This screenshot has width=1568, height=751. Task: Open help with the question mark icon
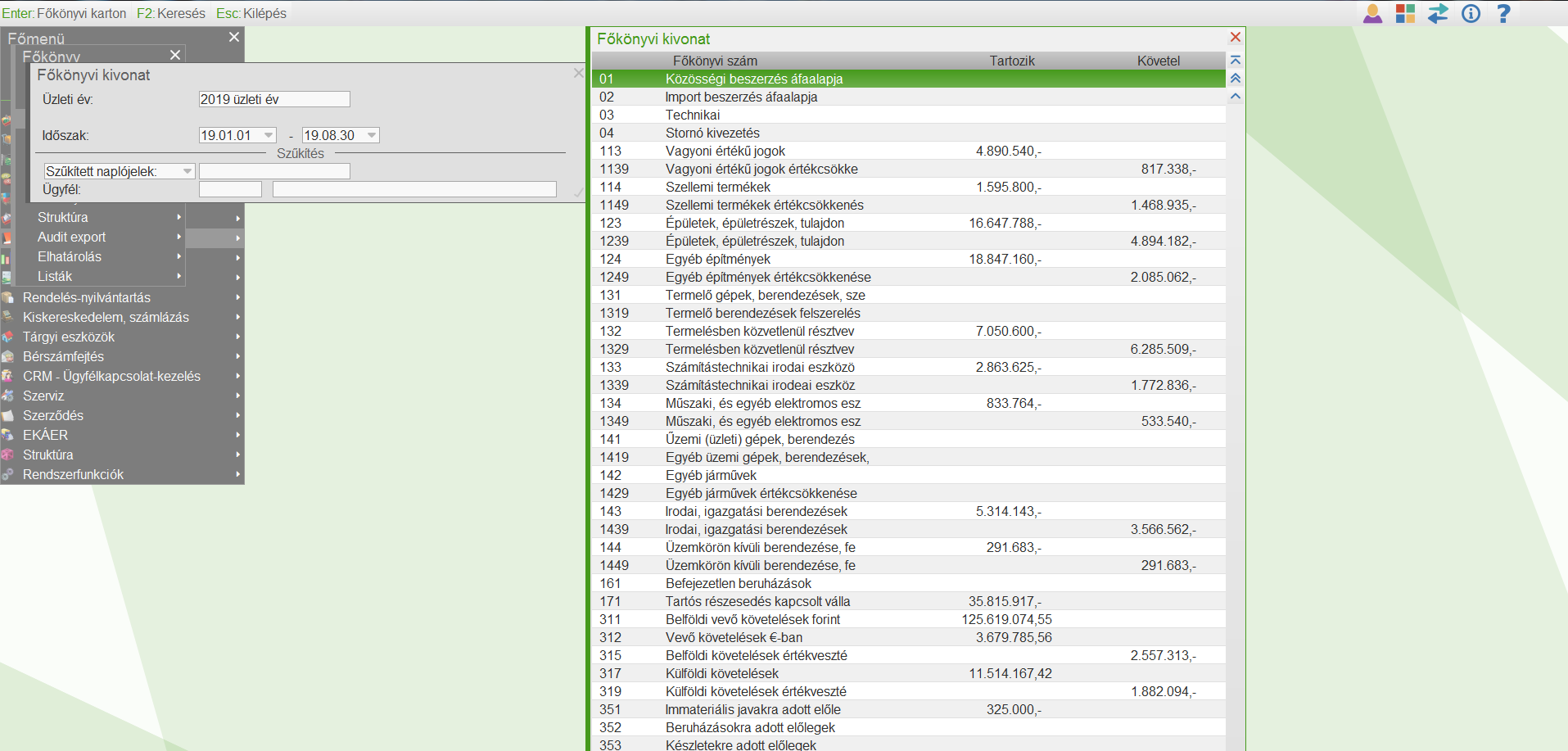click(x=1503, y=14)
